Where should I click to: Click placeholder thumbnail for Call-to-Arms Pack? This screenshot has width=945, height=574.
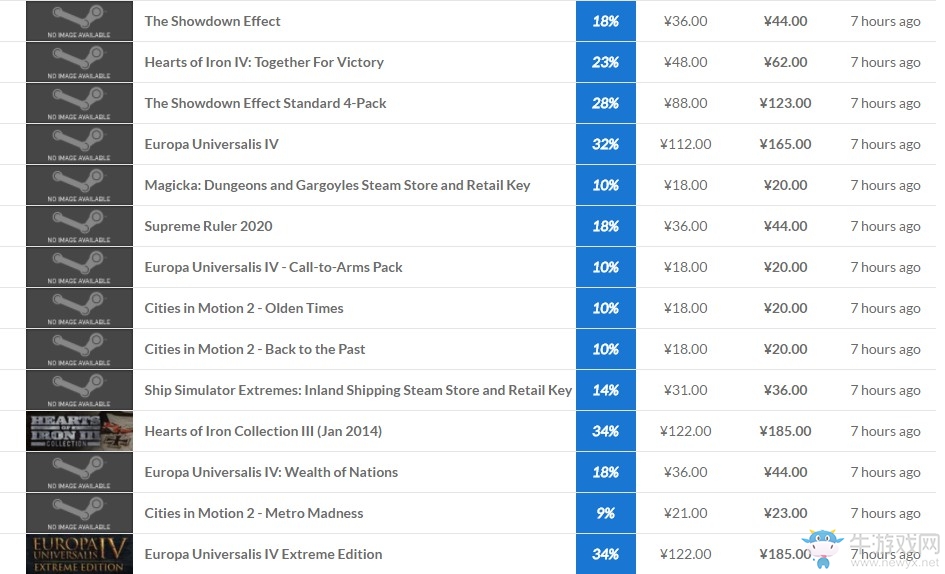[x=80, y=267]
